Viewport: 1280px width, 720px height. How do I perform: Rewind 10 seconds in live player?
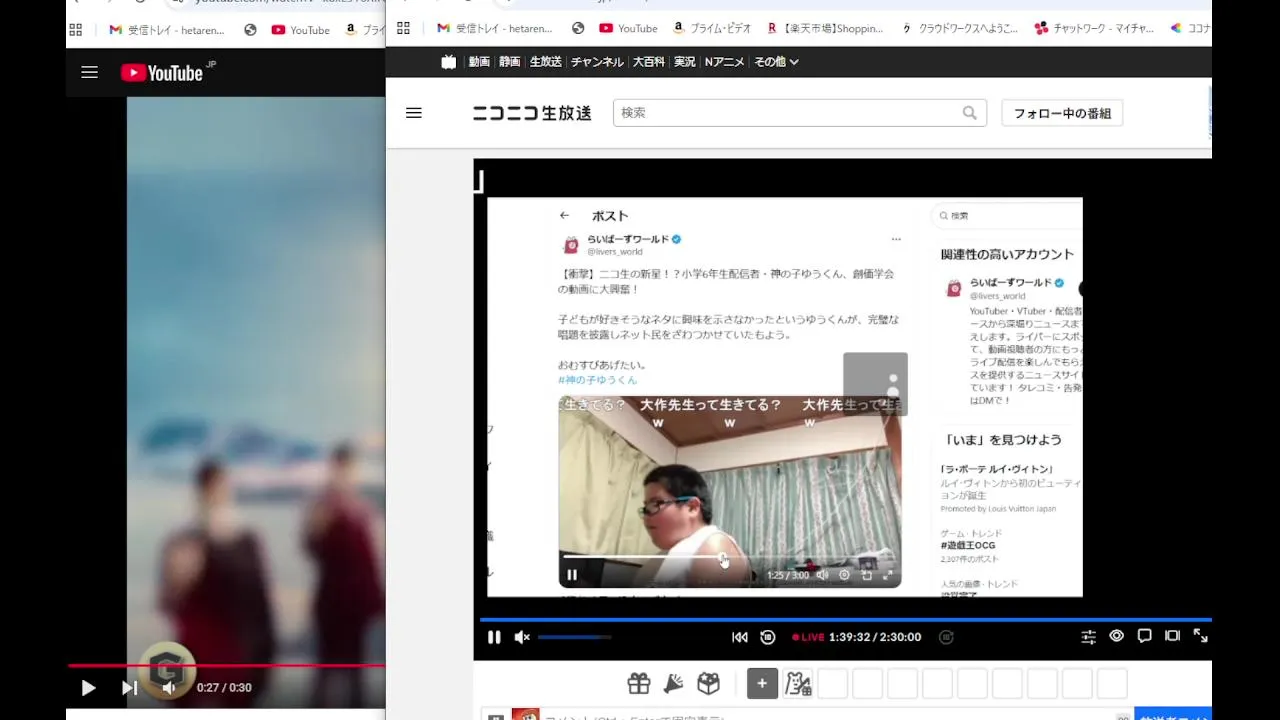pyautogui.click(x=768, y=637)
